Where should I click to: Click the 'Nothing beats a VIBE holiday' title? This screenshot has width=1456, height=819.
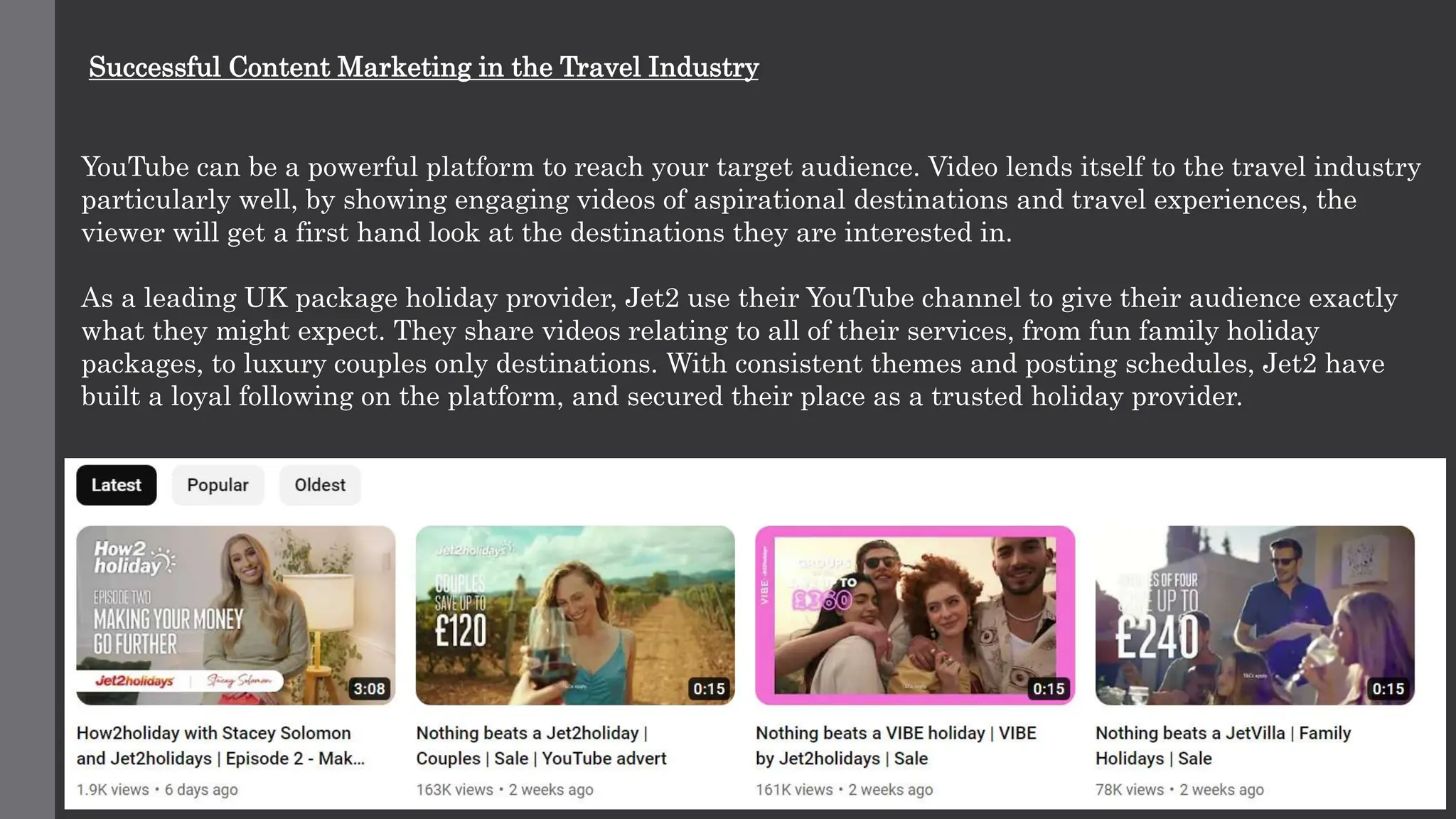896,746
